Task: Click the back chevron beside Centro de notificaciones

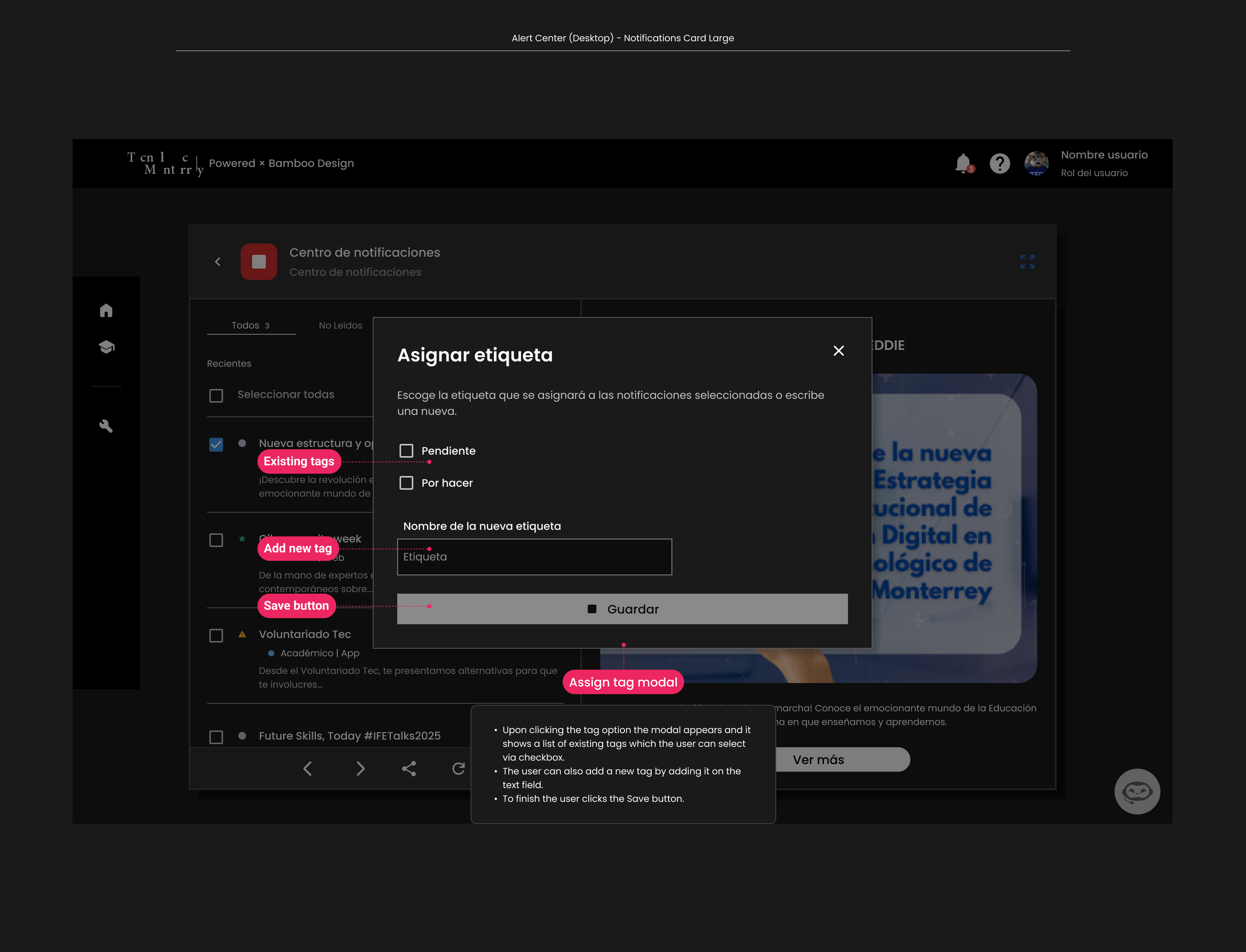Action: [x=218, y=262]
